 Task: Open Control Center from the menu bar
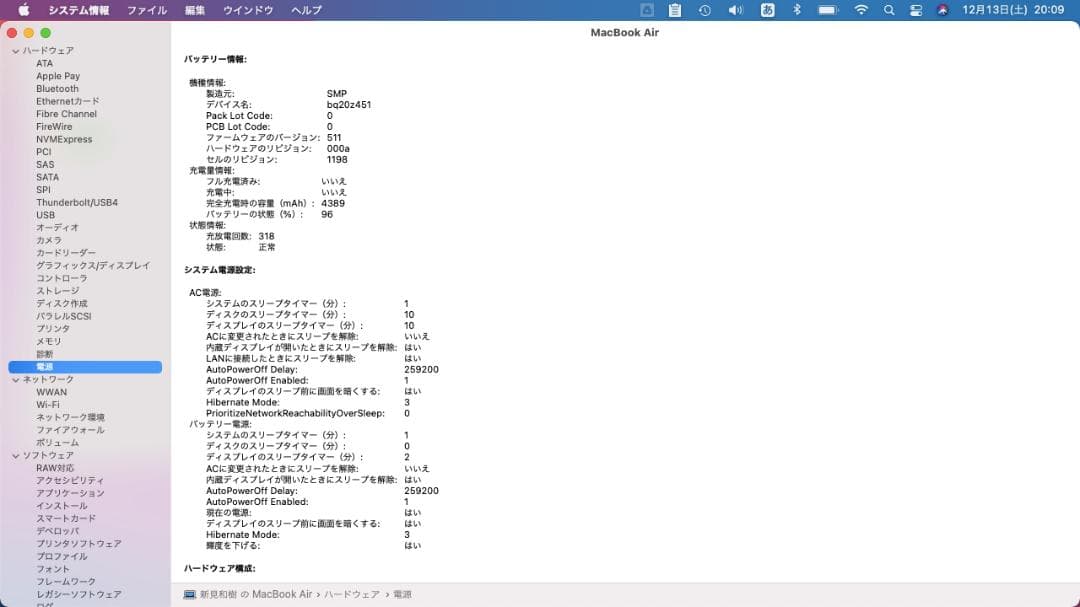(915, 9)
